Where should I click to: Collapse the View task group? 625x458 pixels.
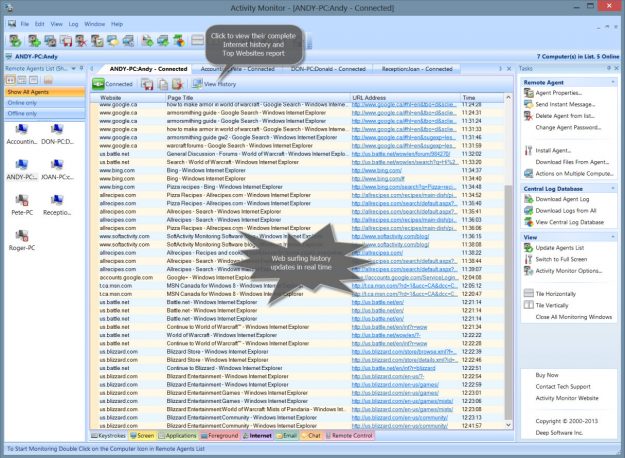612,234
